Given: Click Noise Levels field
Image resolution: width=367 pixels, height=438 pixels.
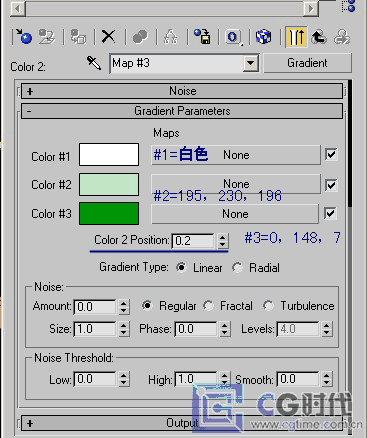Looking at the screenshot, I should coord(298,329).
